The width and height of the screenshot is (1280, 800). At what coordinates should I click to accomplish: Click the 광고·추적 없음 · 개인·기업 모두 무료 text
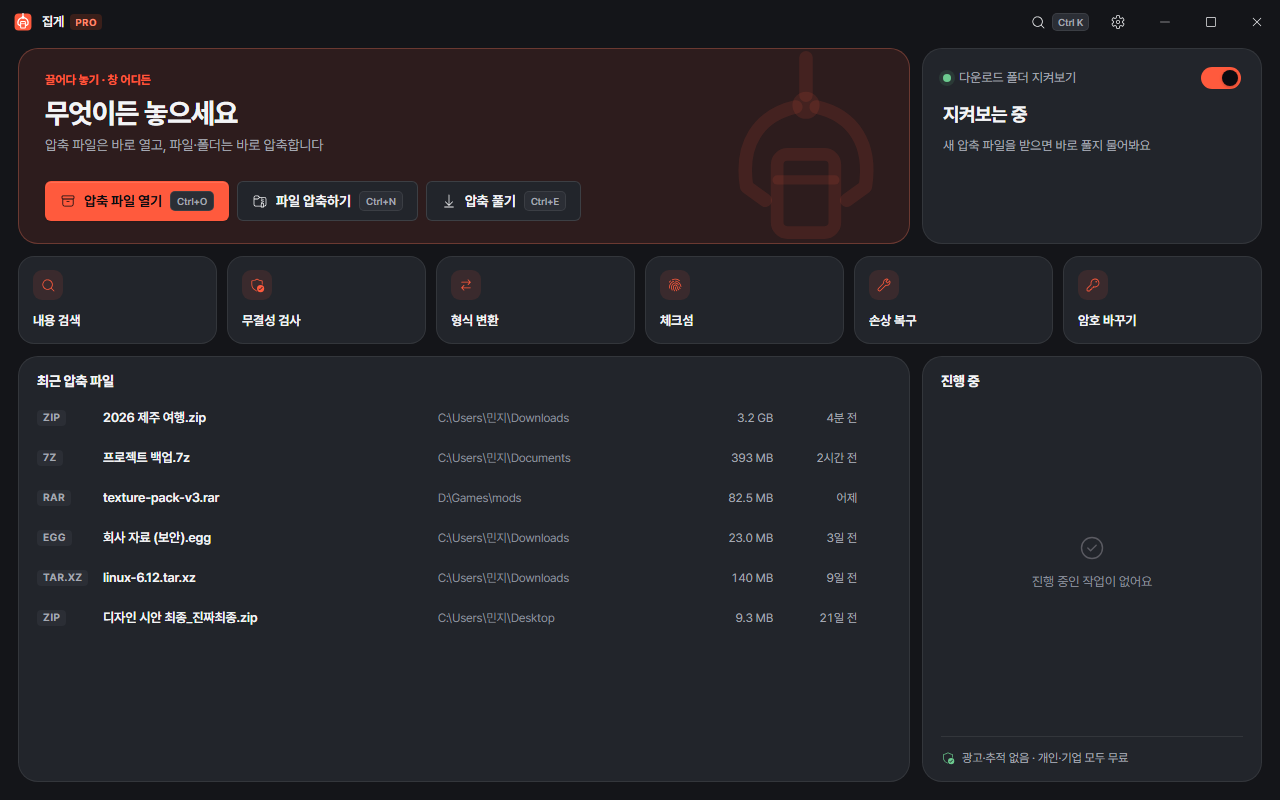pos(1045,758)
